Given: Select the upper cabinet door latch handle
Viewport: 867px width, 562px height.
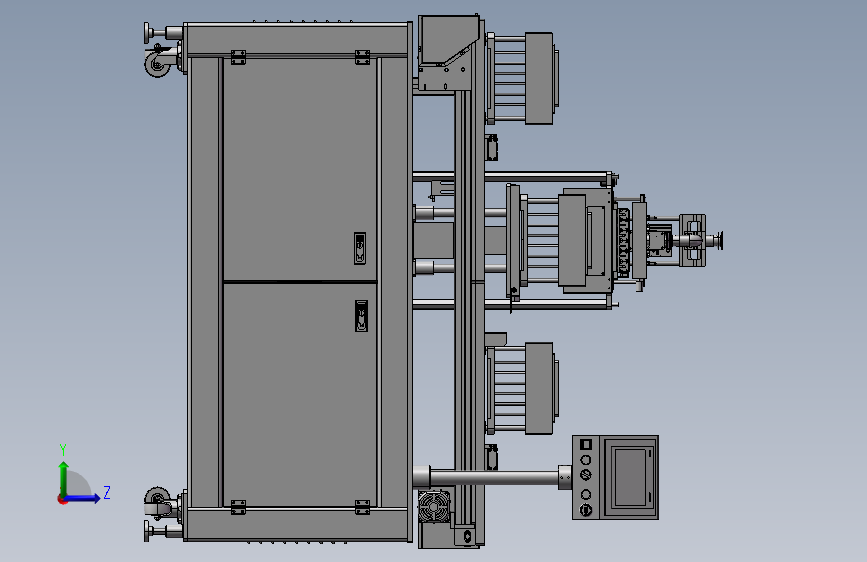Looking at the screenshot, I should [360, 248].
